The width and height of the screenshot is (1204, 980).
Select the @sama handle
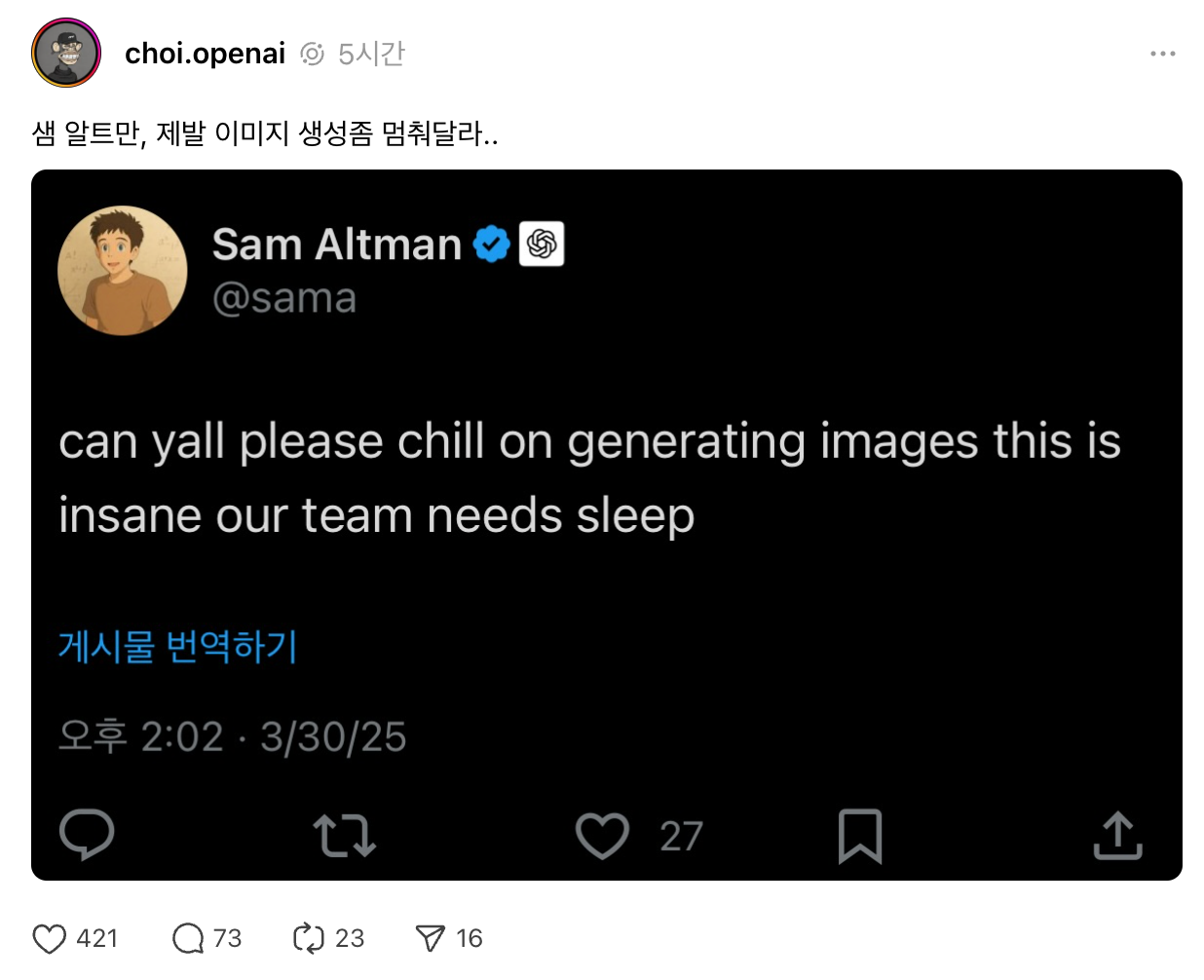pyautogui.click(x=286, y=297)
